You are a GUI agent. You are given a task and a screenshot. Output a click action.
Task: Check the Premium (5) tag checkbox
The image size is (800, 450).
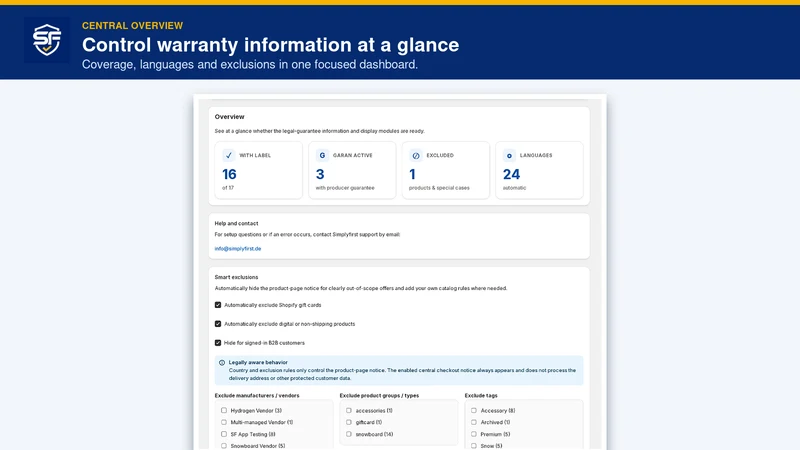474,434
